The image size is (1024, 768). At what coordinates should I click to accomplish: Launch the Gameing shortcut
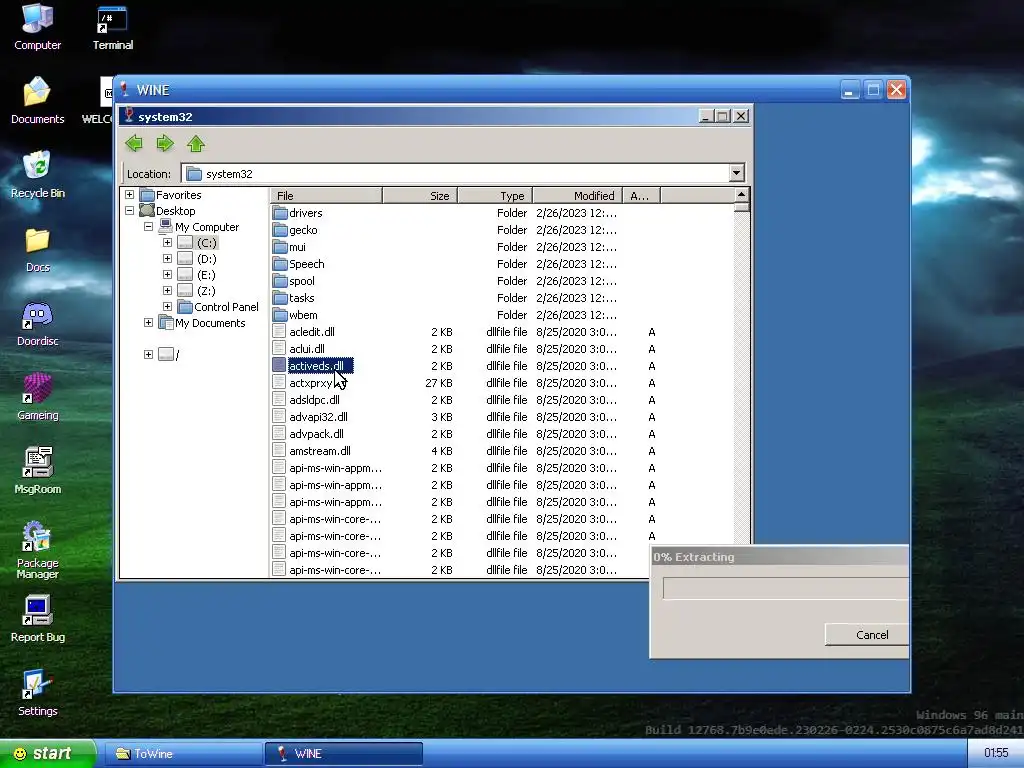point(37,397)
